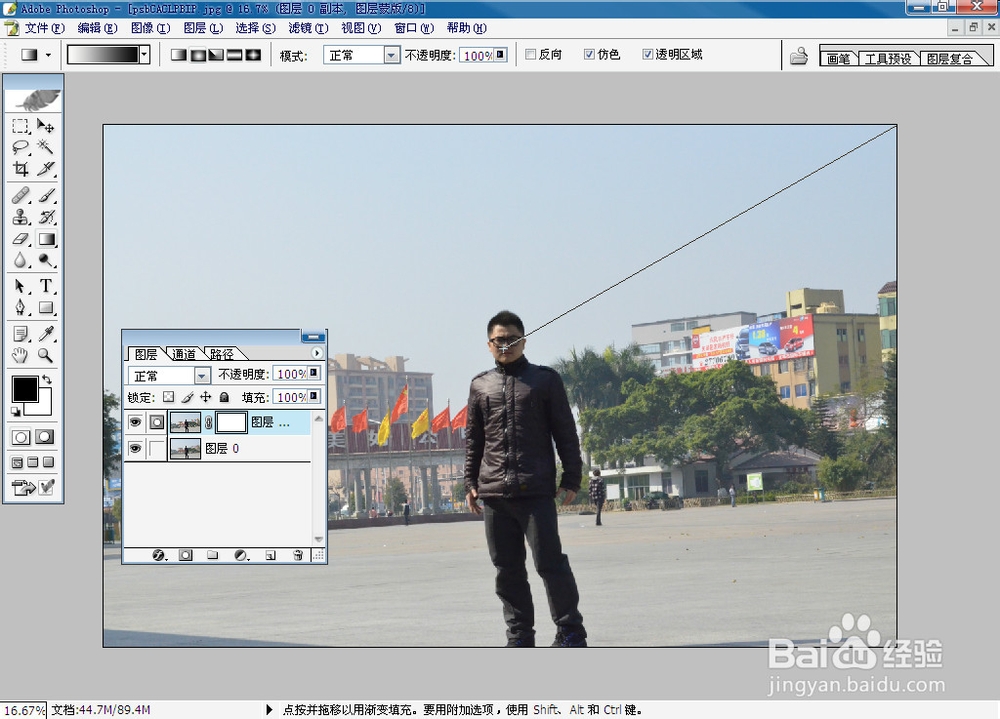The width and height of the screenshot is (1000, 719).
Task: Open the File Browser icon in options bar
Action: [798, 56]
